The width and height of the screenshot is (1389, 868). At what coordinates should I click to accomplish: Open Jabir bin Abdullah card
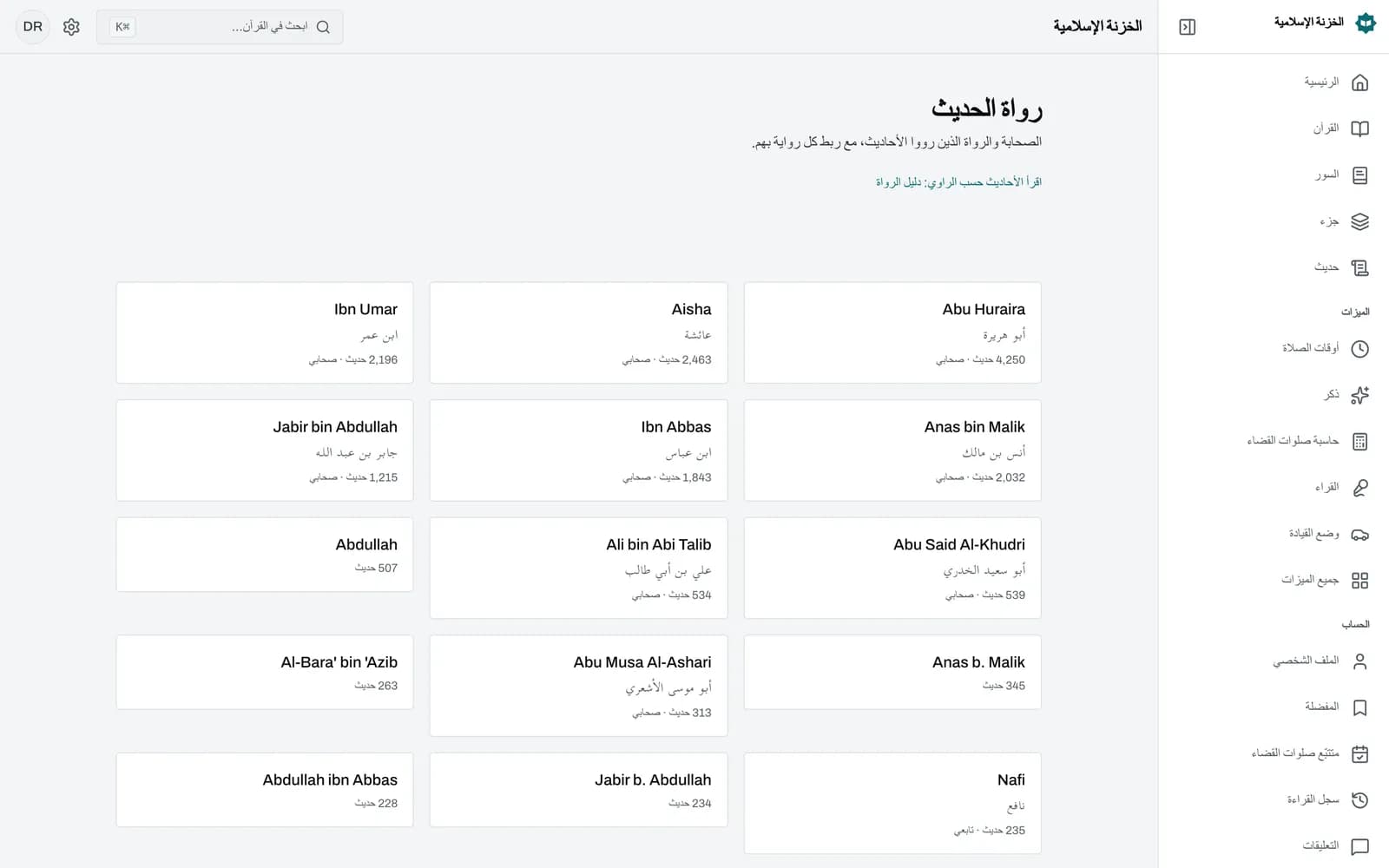(x=265, y=450)
